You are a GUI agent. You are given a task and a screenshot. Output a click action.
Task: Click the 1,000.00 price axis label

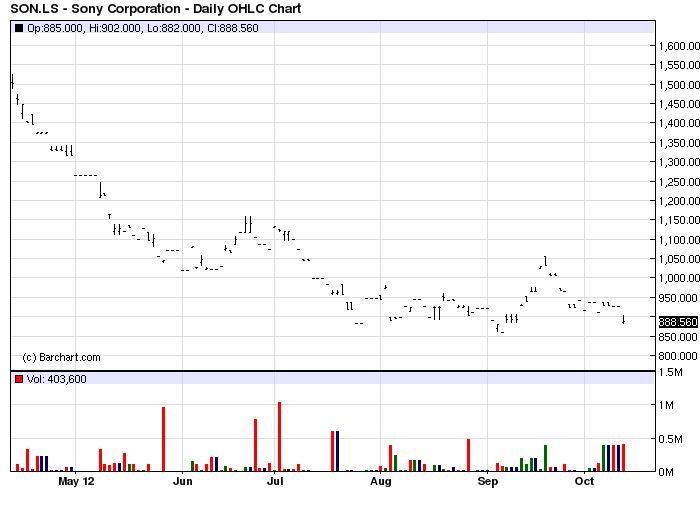click(679, 278)
